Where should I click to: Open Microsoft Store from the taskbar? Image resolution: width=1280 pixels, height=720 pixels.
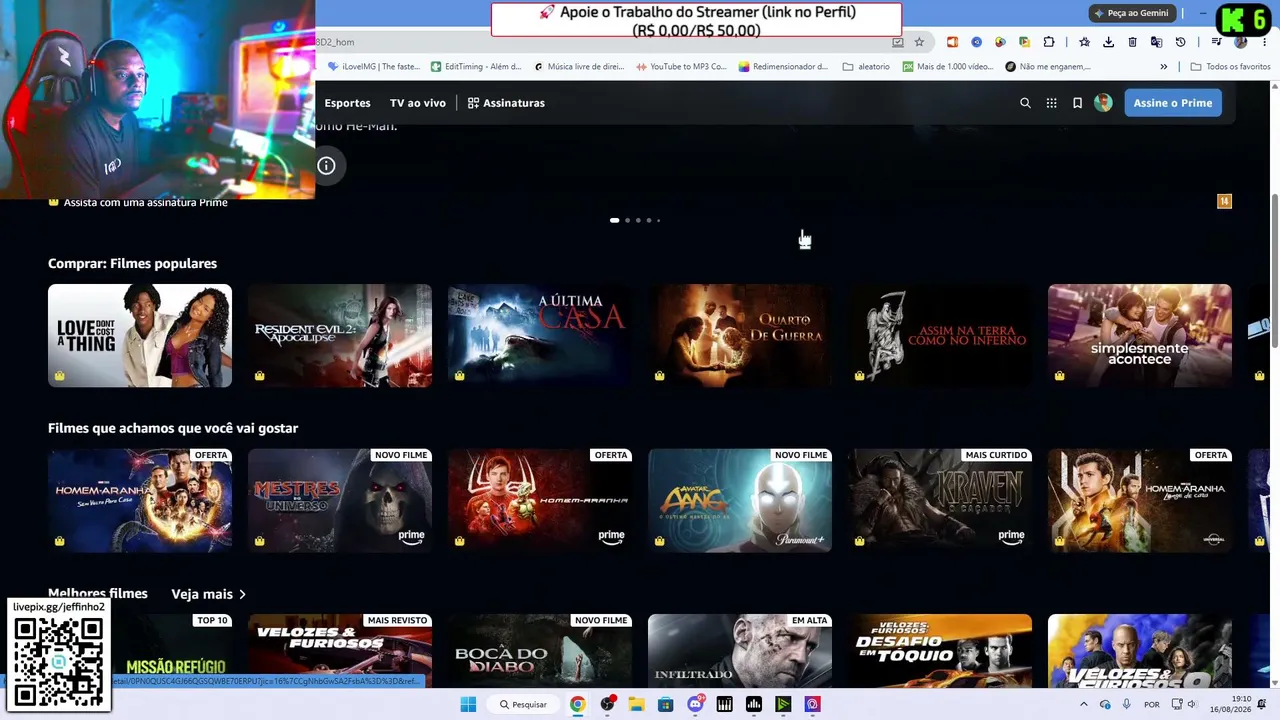(665, 704)
